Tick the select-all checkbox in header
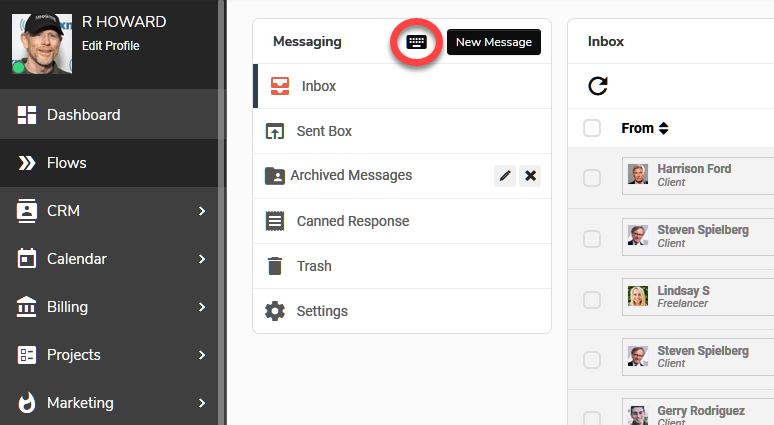774x425 pixels. pos(592,128)
